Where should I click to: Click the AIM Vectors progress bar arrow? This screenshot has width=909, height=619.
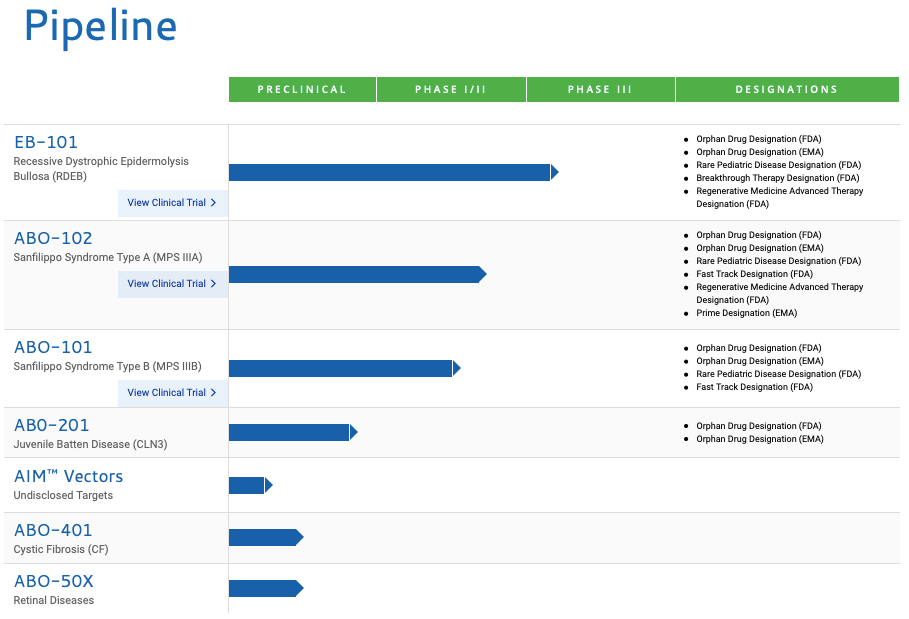(268, 485)
